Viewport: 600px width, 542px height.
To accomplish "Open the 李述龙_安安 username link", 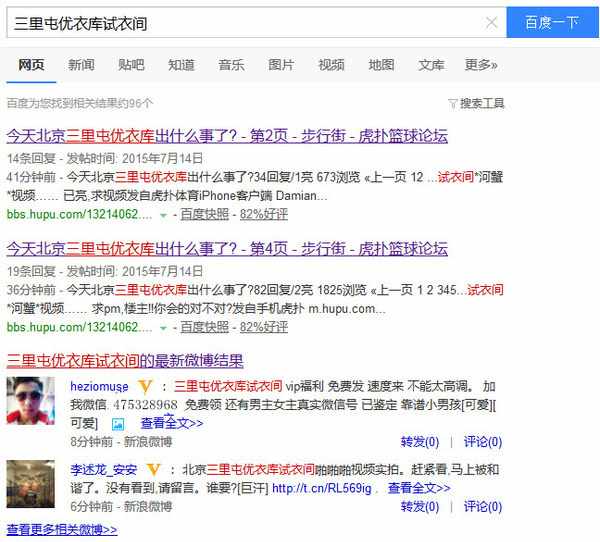I will [103, 470].
